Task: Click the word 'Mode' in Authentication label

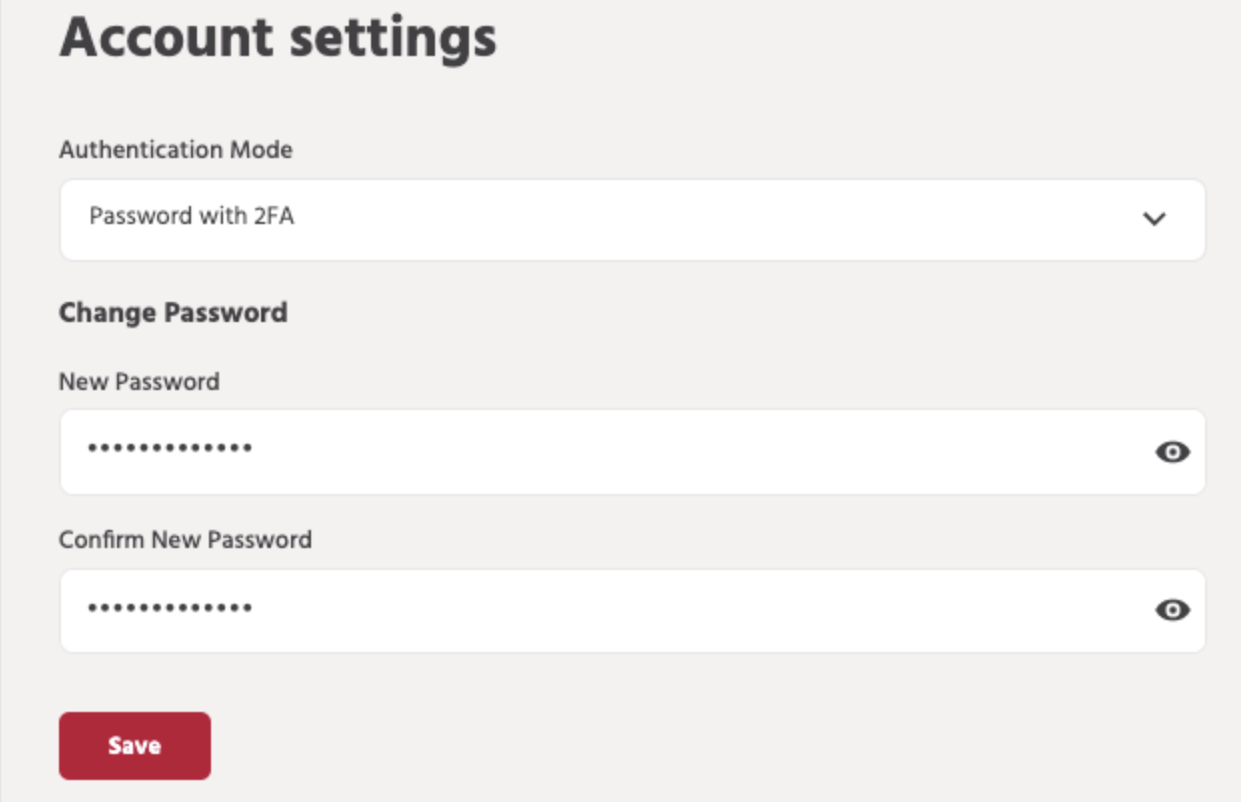Action: tap(260, 150)
